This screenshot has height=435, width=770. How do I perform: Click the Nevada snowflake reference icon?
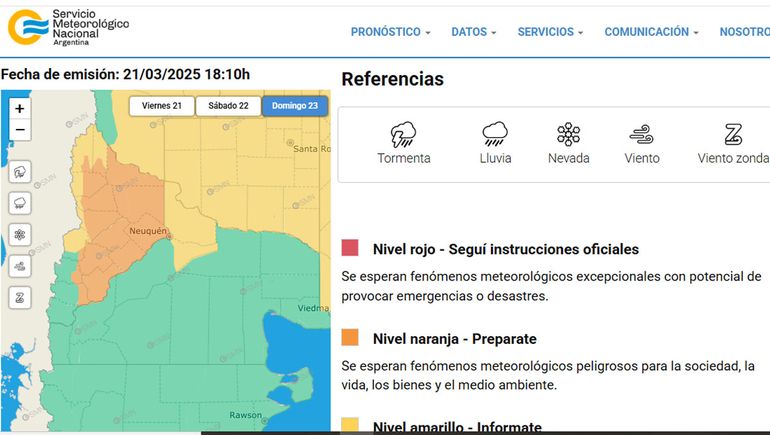pos(568,135)
